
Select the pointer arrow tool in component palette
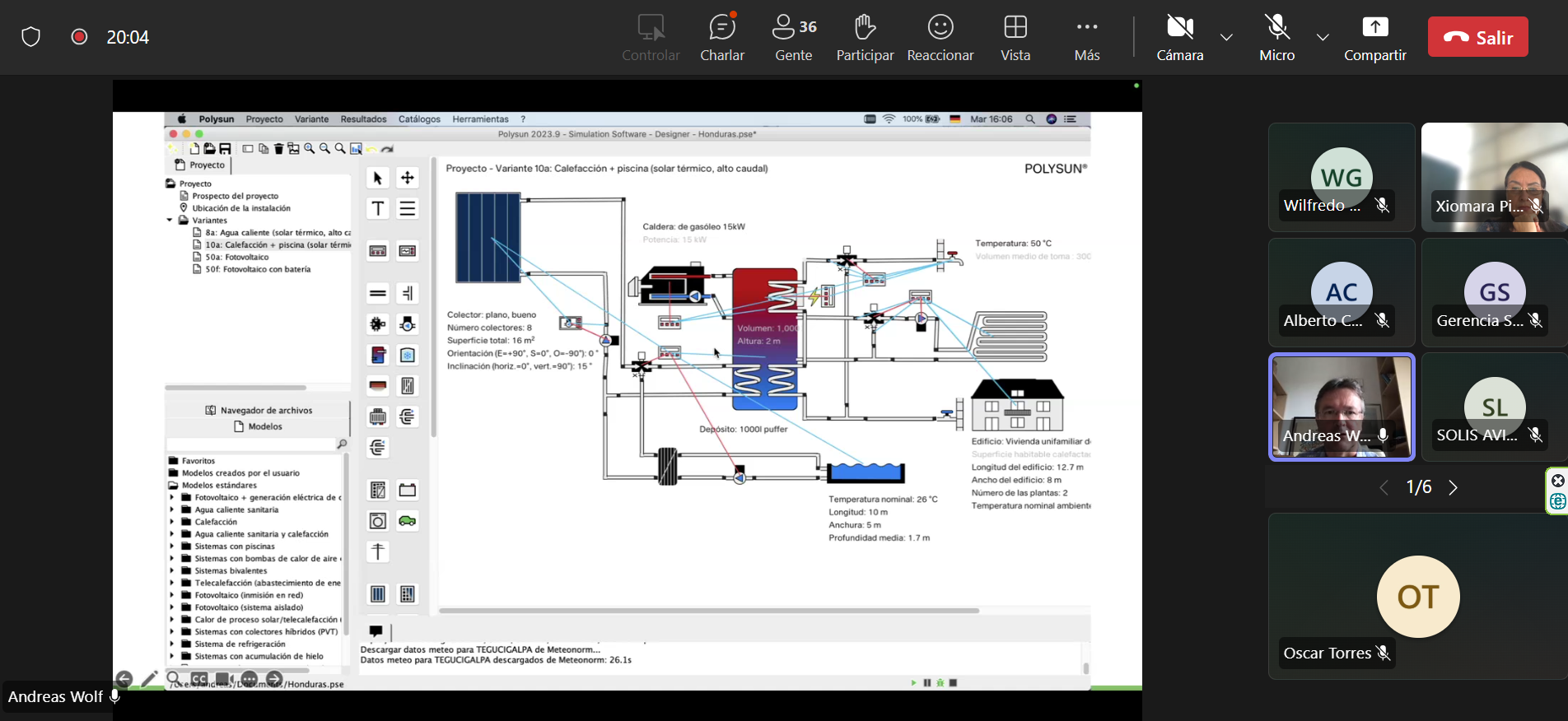point(378,178)
